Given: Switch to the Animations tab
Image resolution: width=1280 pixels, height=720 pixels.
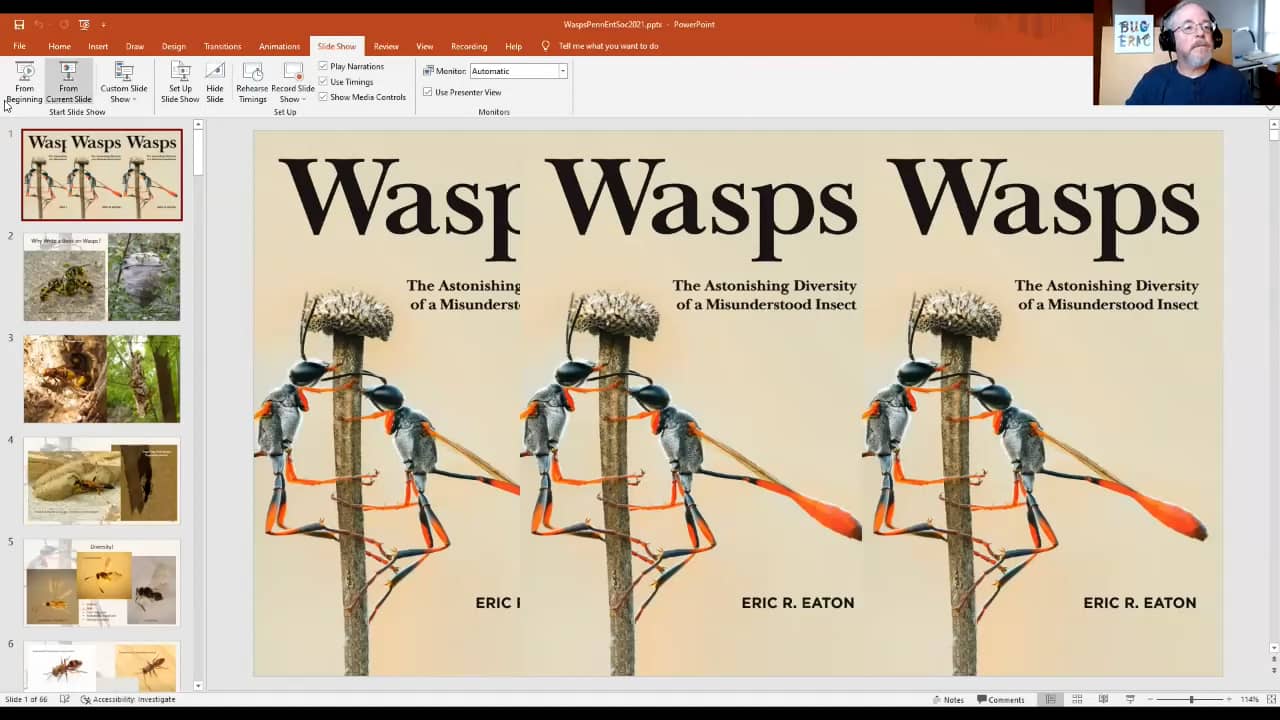Looking at the screenshot, I should pyautogui.click(x=279, y=46).
